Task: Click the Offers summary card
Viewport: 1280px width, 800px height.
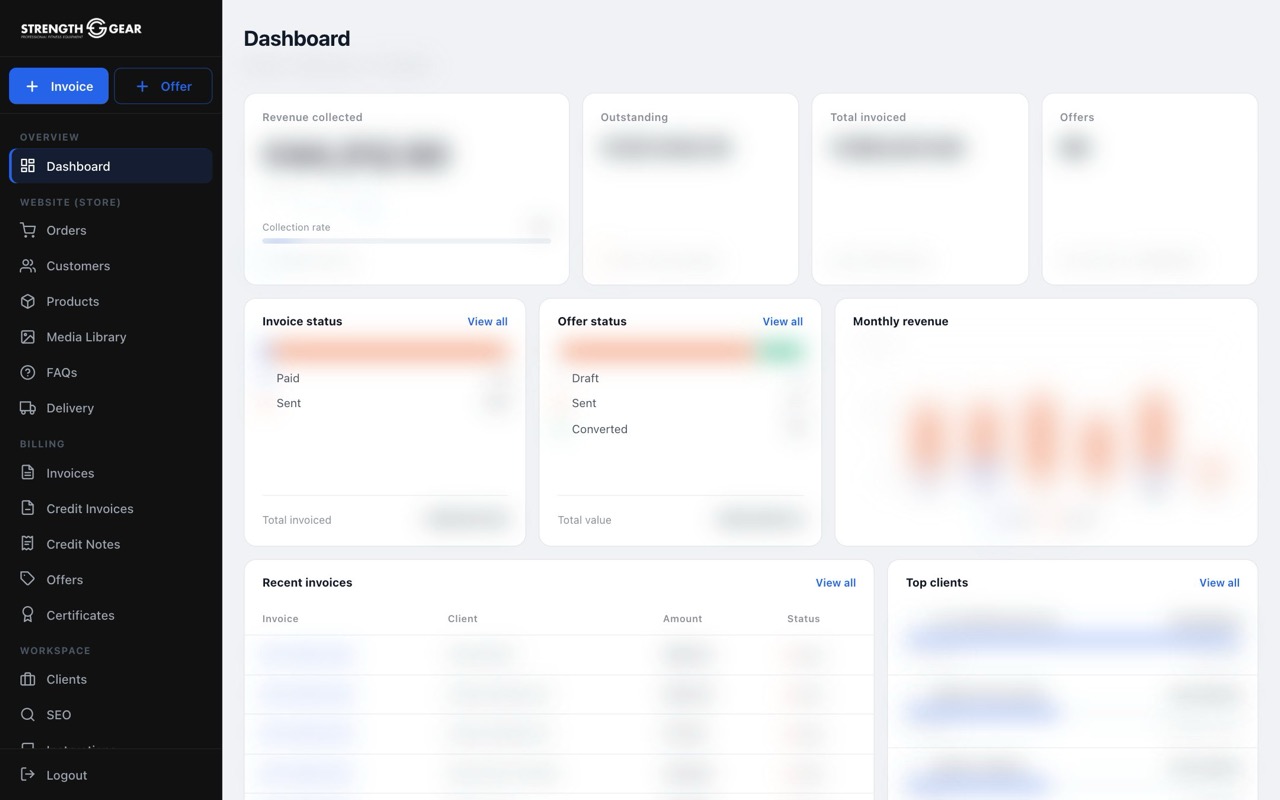Action: [1150, 189]
